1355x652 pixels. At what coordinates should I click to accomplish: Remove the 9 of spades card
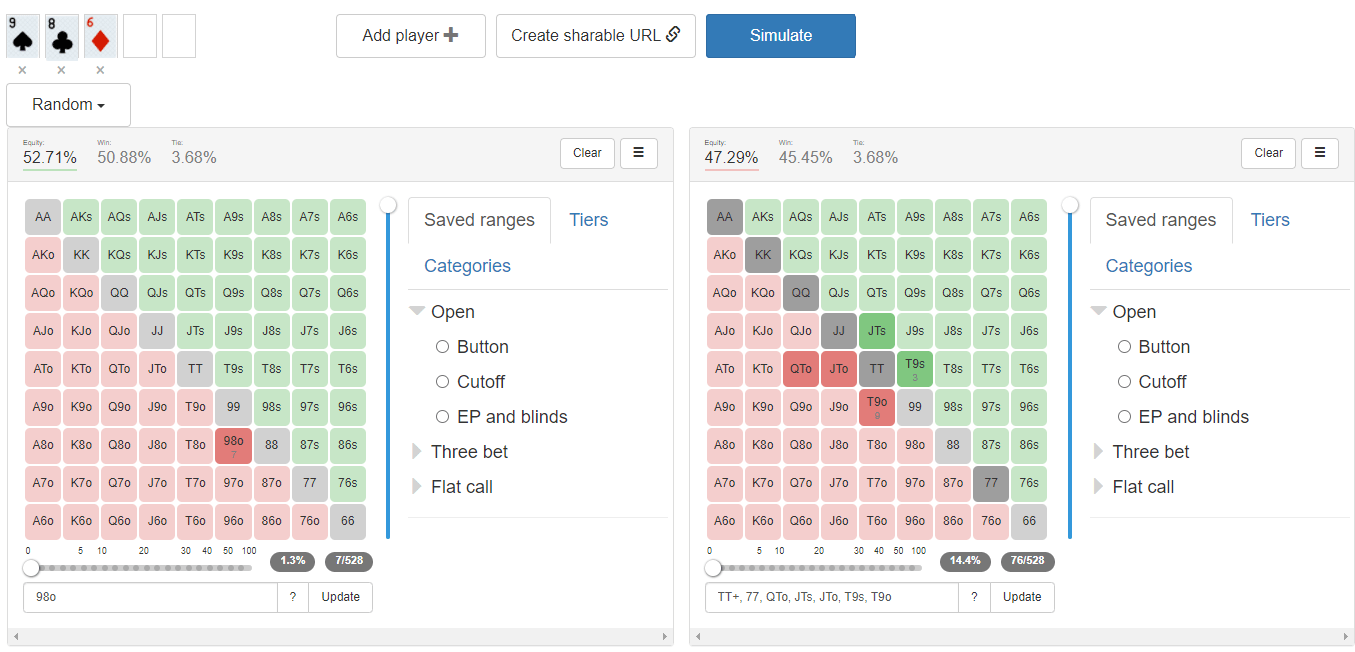coord(22,70)
